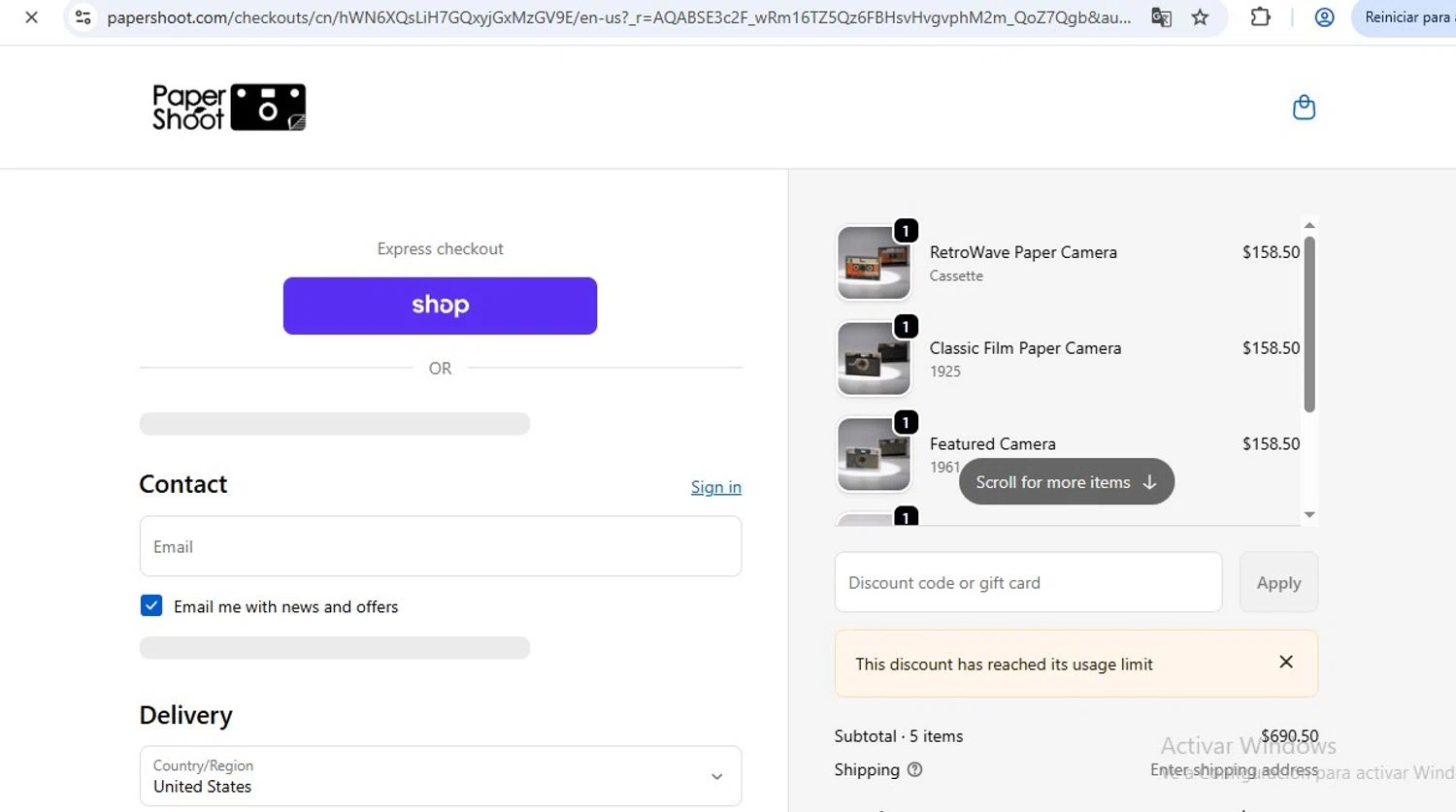The width and height of the screenshot is (1456, 812).
Task: Dismiss the discount usage limit message
Action: pyautogui.click(x=1286, y=662)
